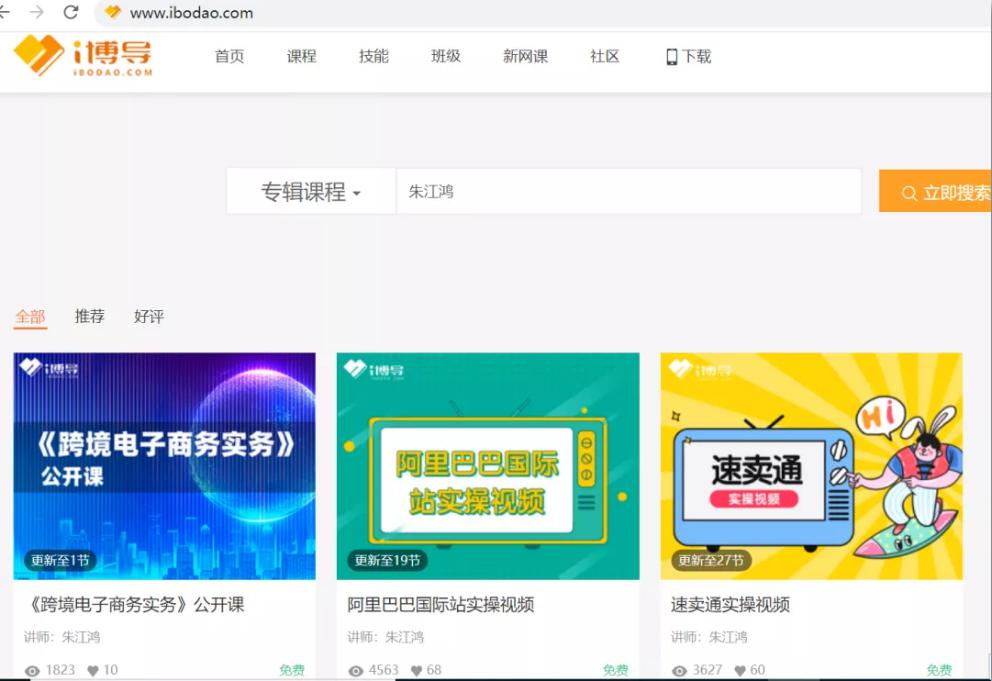
Task: Click the heart icon showing 10 likes
Action: [93, 670]
